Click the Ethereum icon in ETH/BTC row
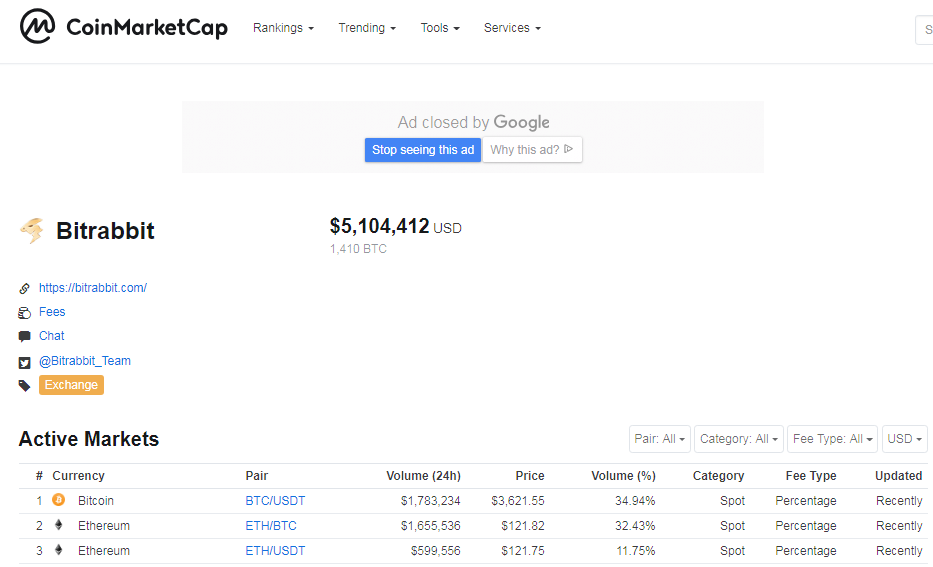The width and height of the screenshot is (933, 567). [x=58, y=525]
